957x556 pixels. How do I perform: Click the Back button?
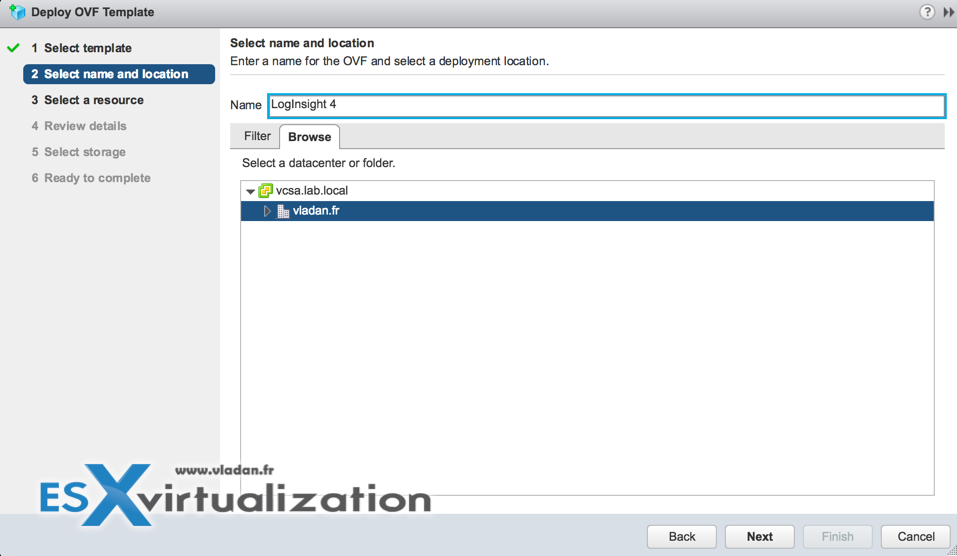click(x=682, y=536)
